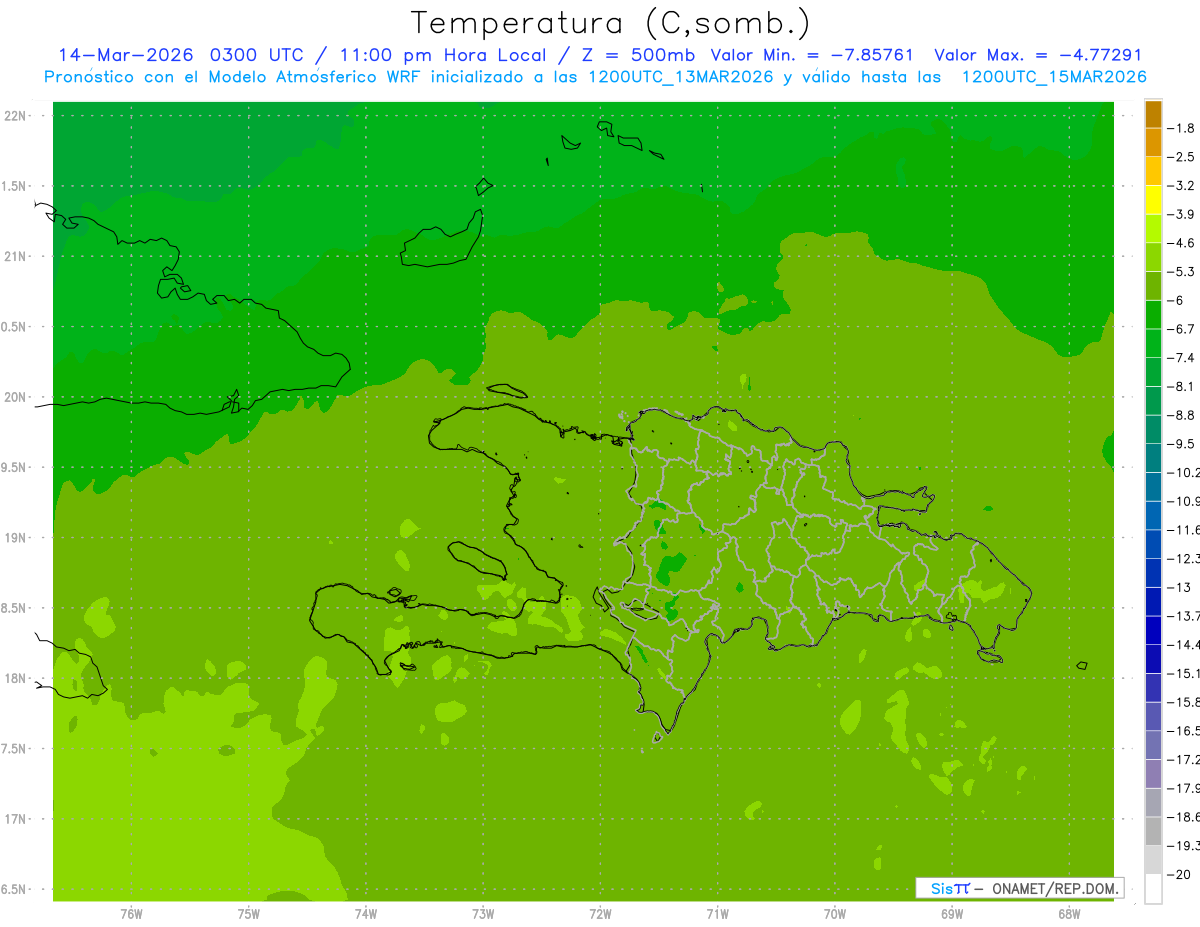Click the '68W' longitude label
Screen dimensions: 1200x927
pyautogui.click(x=1069, y=913)
